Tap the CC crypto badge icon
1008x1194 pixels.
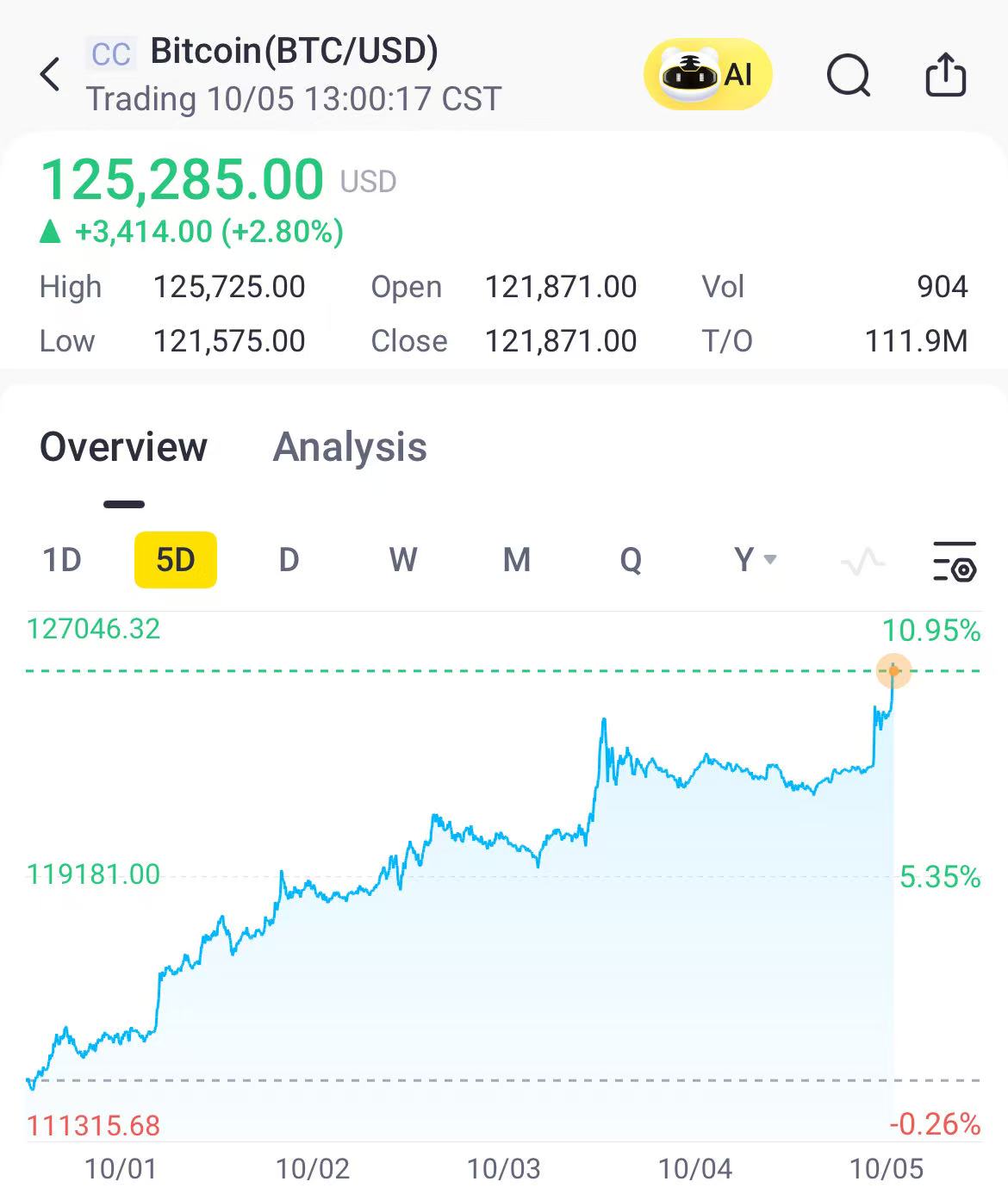coord(111,53)
